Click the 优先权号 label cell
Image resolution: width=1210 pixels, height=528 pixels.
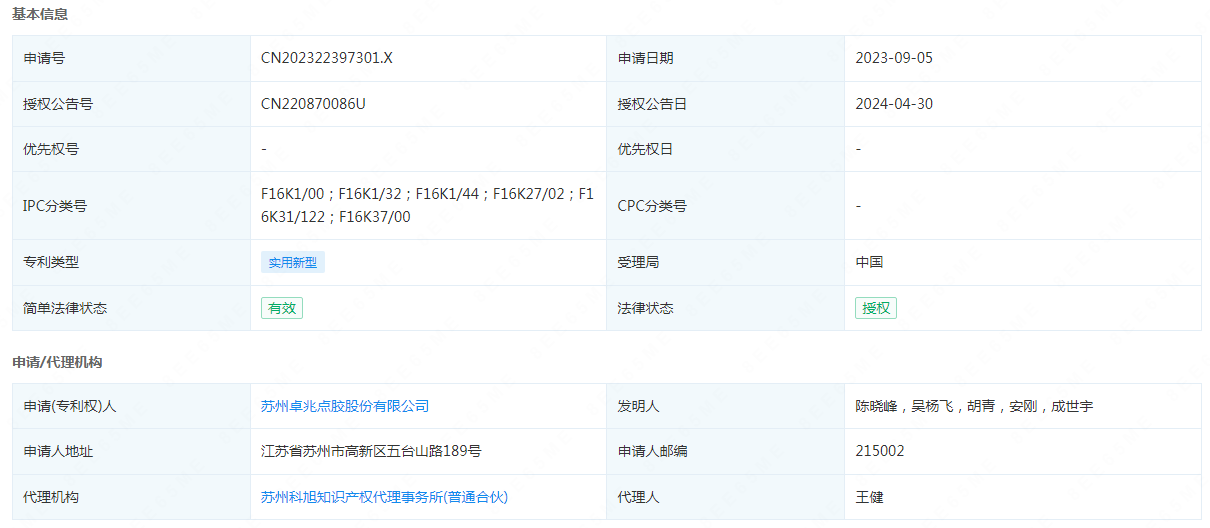(131, 149)
